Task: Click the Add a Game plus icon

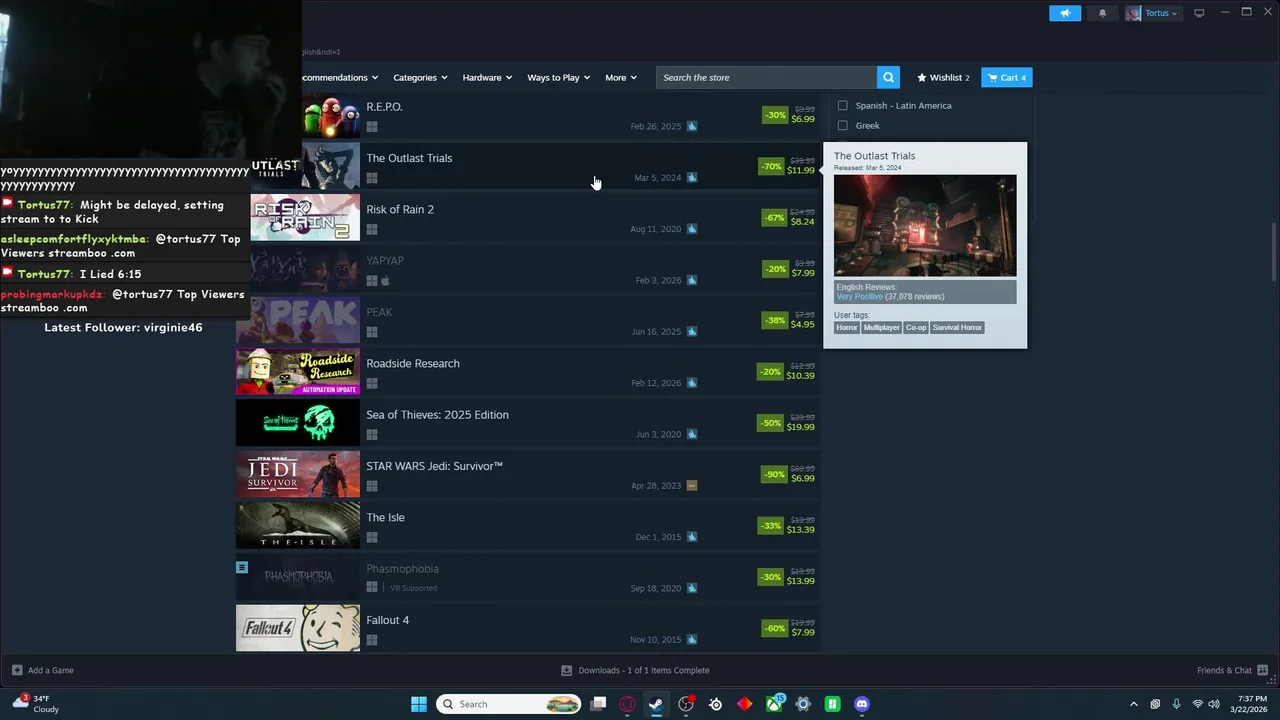Action: [x=17, y=670]
